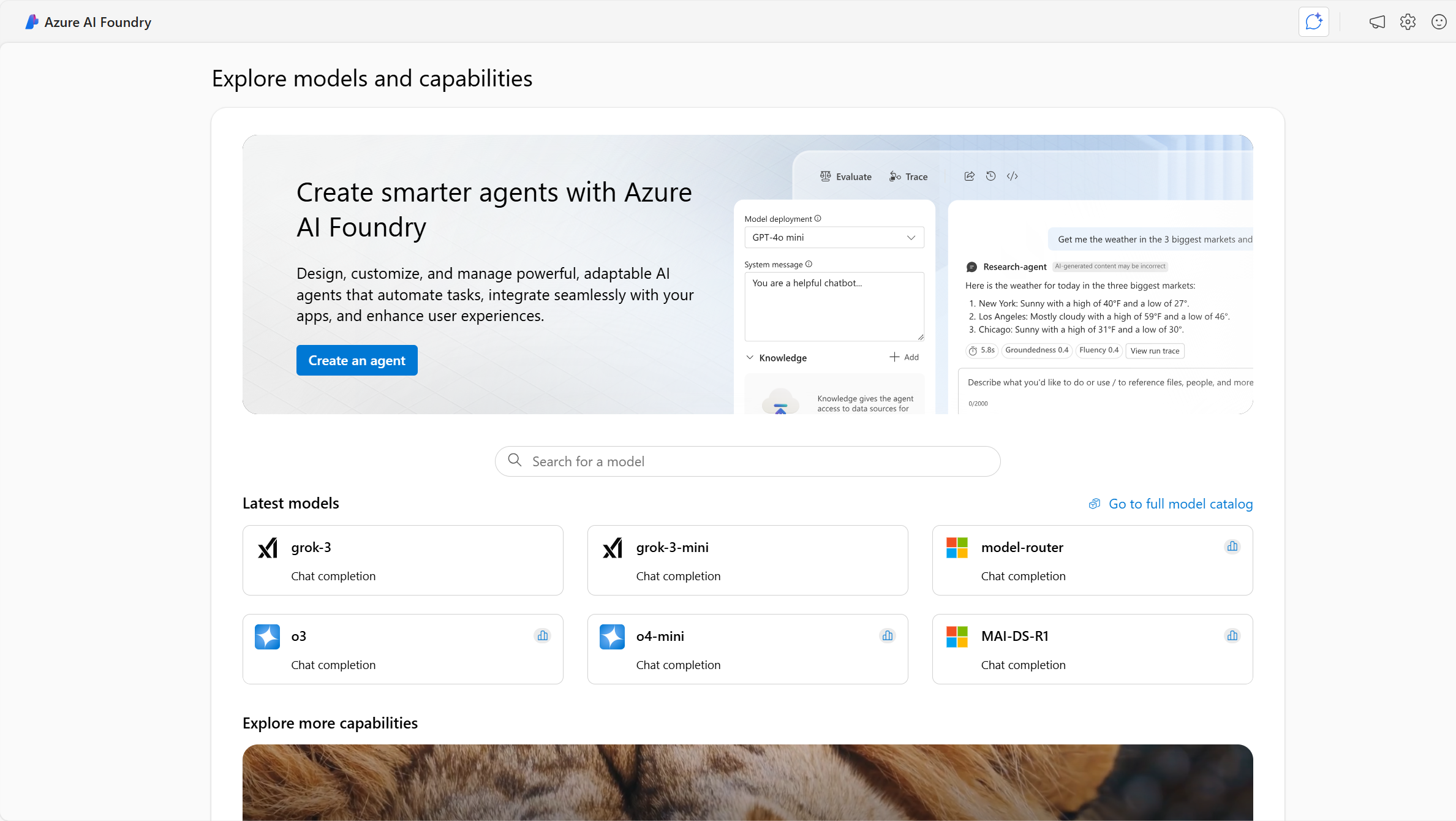Click benchmark chart icon on model-router card
This screenshot has width=1456, height=821.
(1232, 547)
